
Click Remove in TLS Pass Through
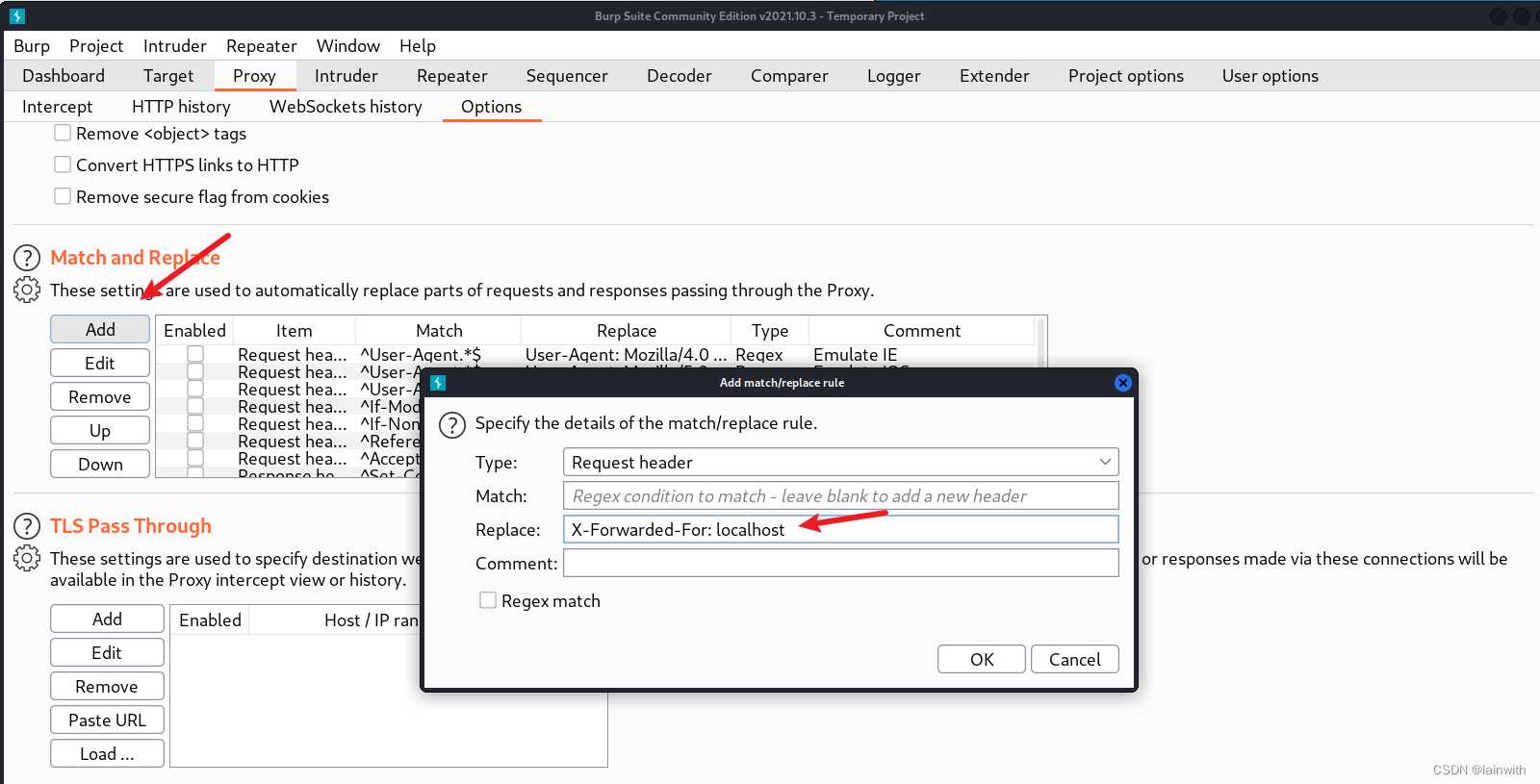point(107,686)
